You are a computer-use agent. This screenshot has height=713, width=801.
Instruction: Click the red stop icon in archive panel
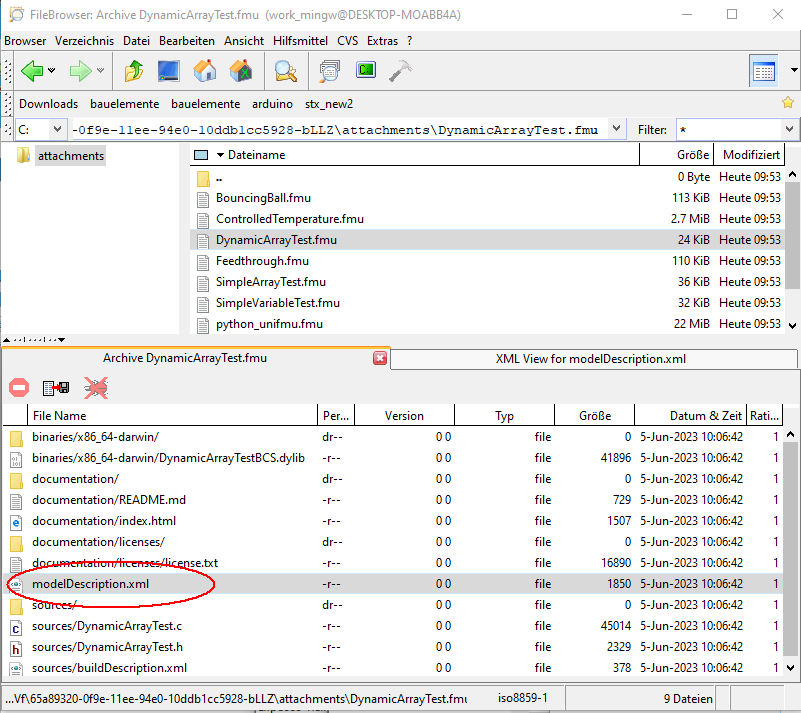pos(19,388)
